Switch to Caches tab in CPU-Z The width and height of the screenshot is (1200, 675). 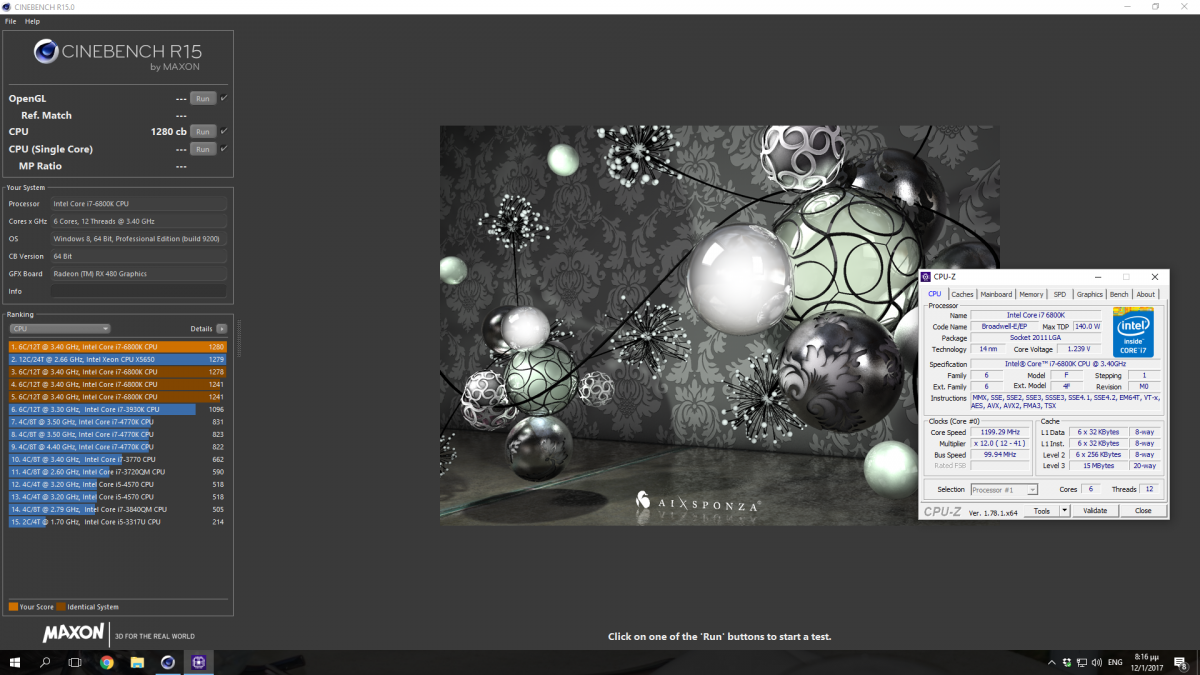[962, 294]
